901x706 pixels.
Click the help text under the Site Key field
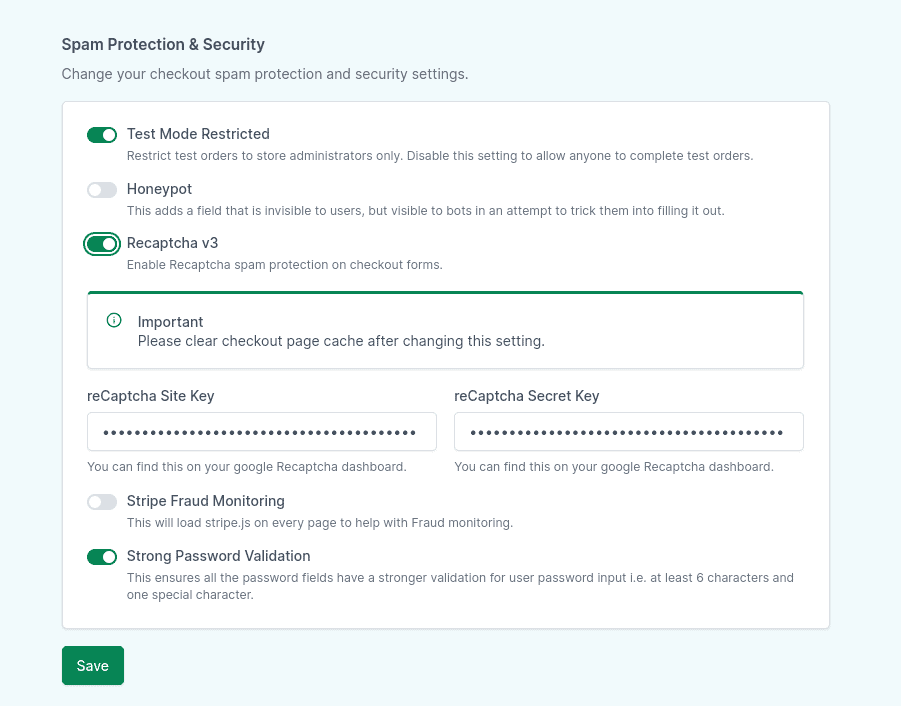click(x=246, y=467)
